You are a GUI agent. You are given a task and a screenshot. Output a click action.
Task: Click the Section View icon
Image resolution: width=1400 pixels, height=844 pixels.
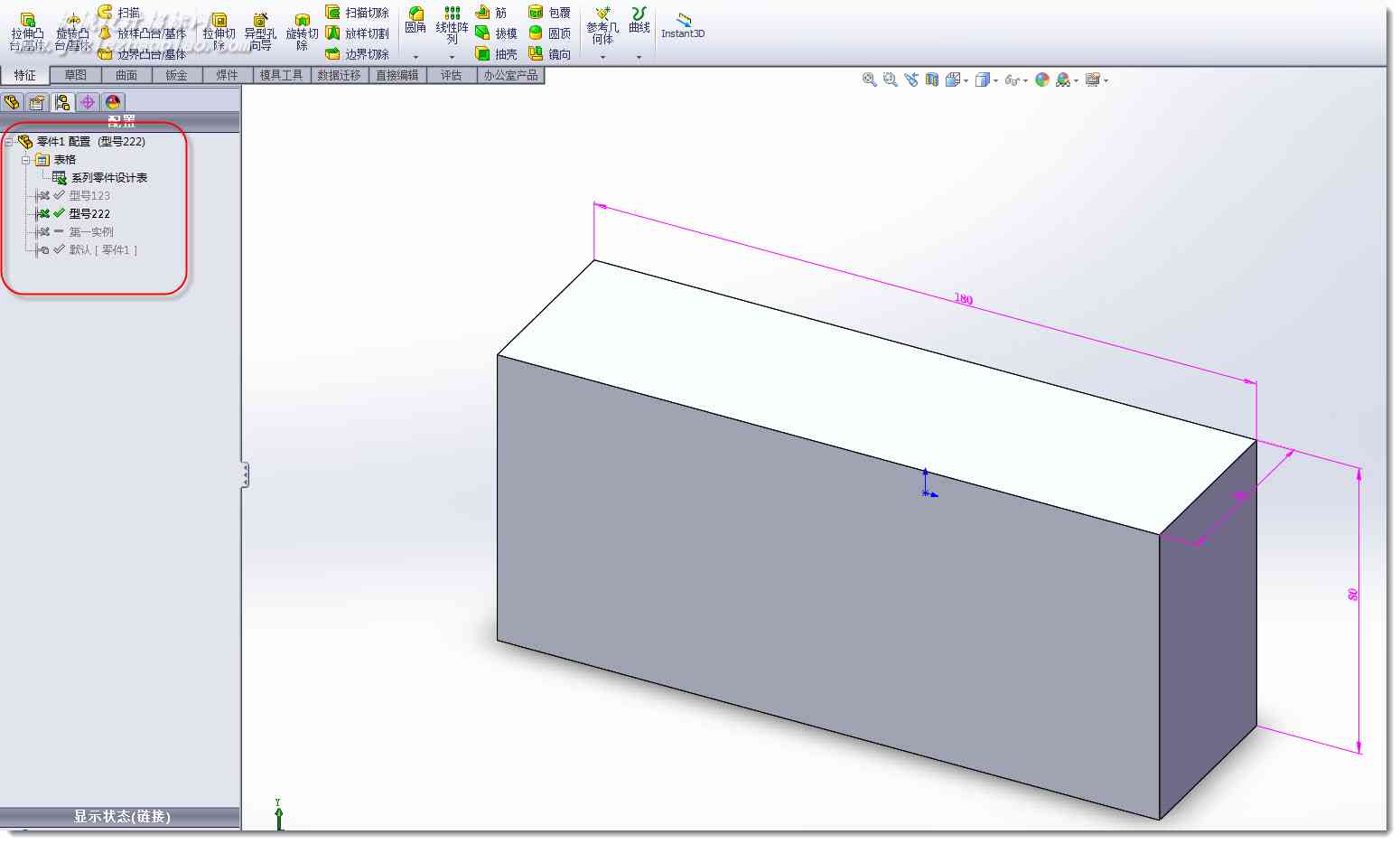pos(932,80)
